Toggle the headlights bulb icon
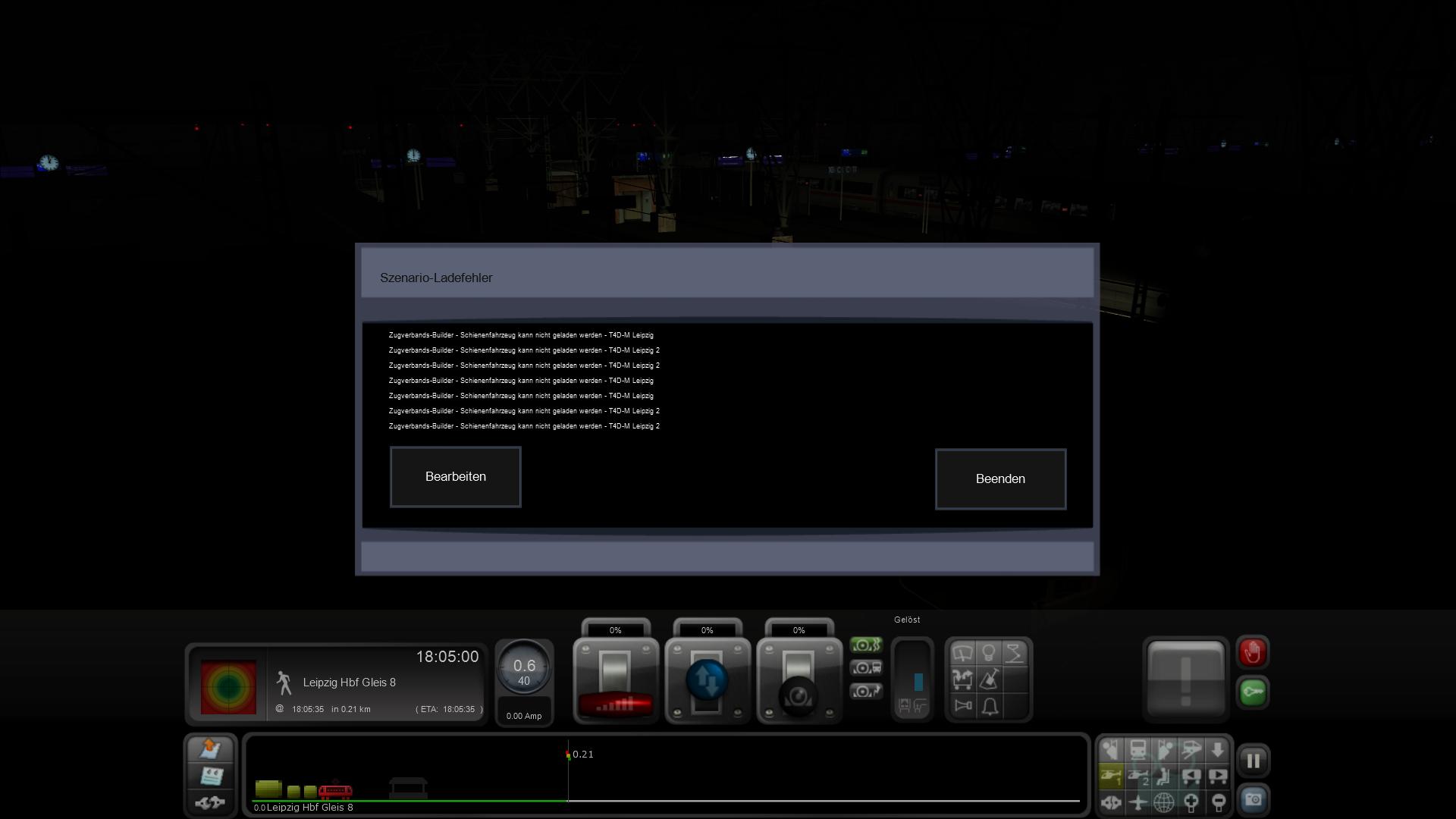The image size is (1456, 819). (989, 654)
